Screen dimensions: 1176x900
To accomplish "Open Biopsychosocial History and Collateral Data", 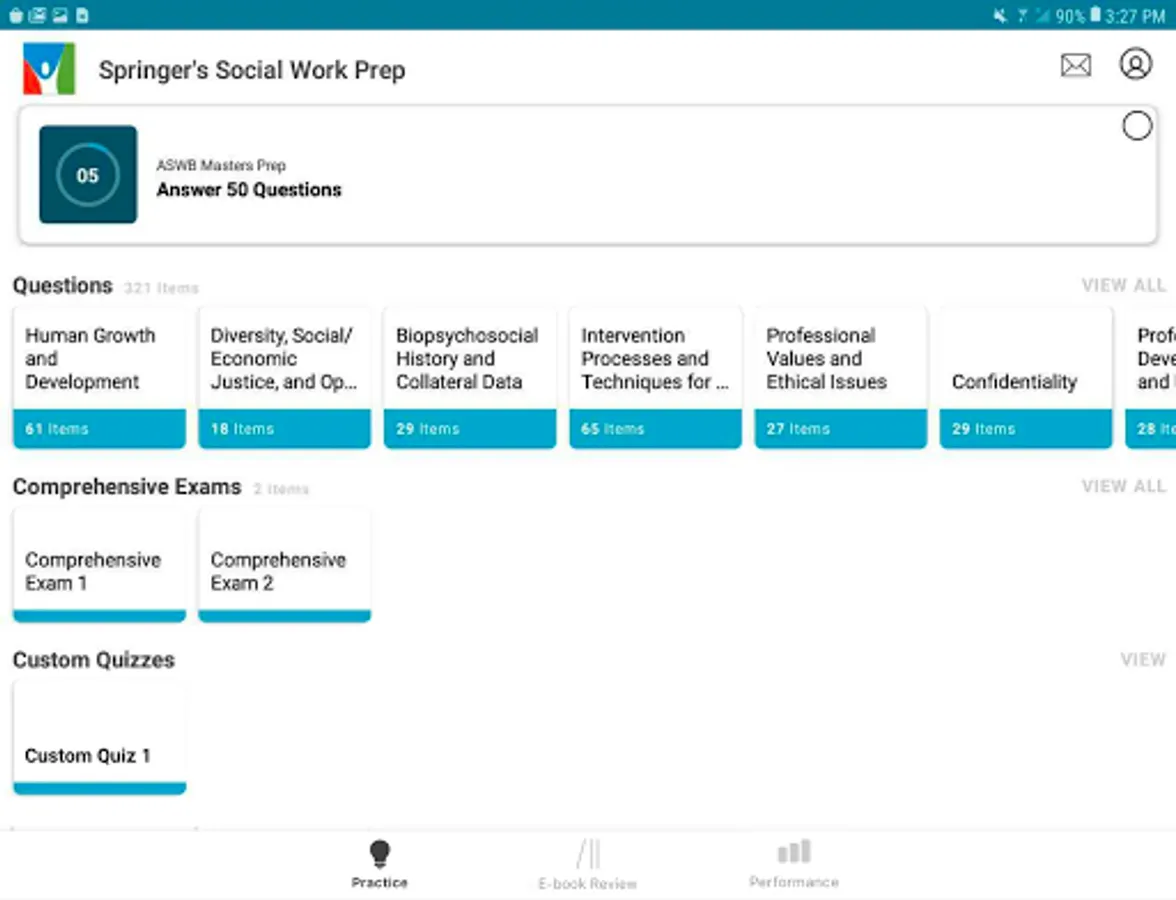I will coord(470,377).
